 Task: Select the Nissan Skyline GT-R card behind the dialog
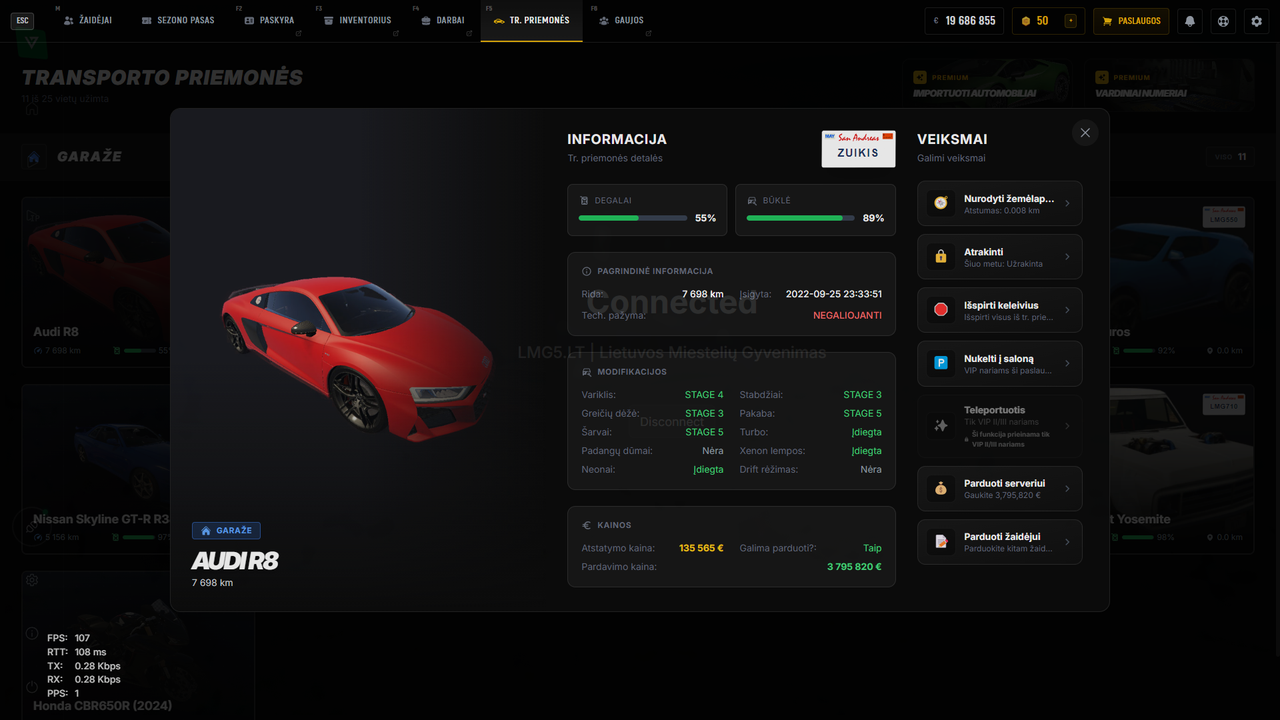(96, 469)
